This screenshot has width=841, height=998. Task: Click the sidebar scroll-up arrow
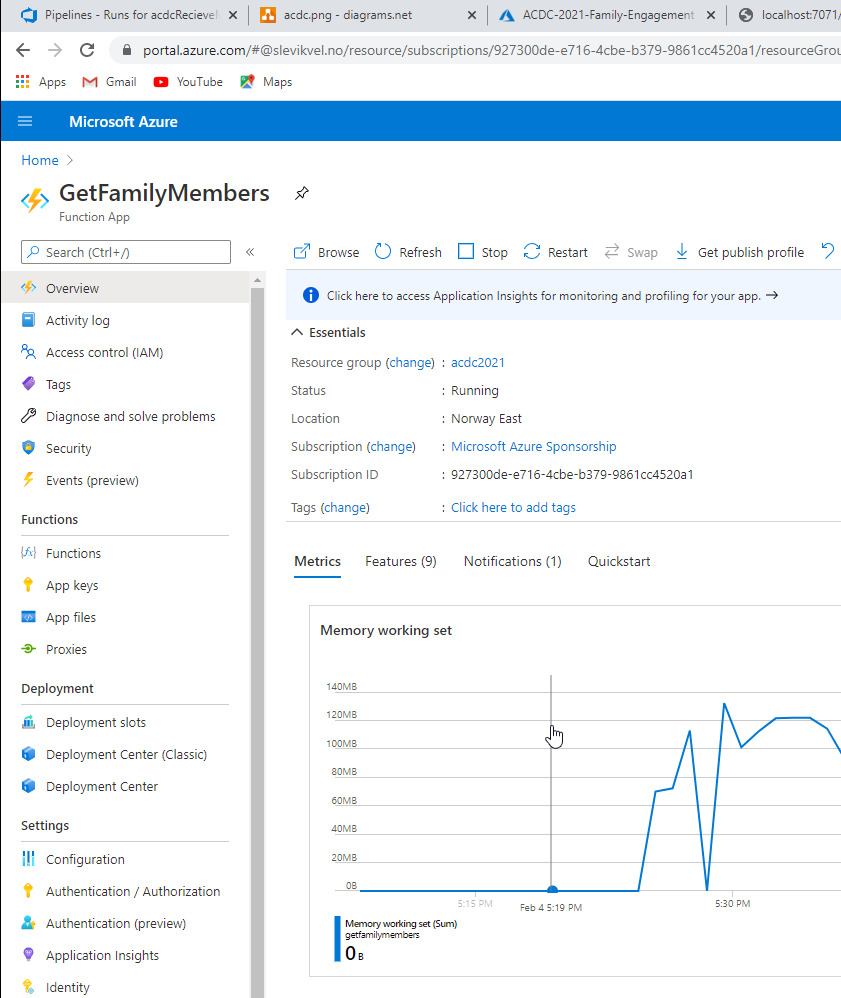(x=257, y=280)
